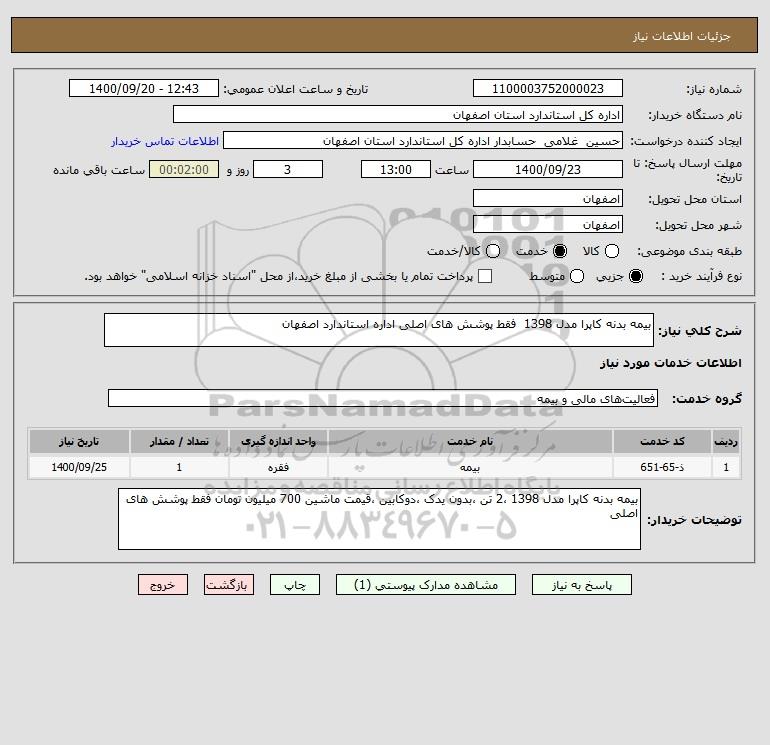
Task: Click the ساعت باقی مانده label
Action: pyautogui.click(x=99, y=170)
